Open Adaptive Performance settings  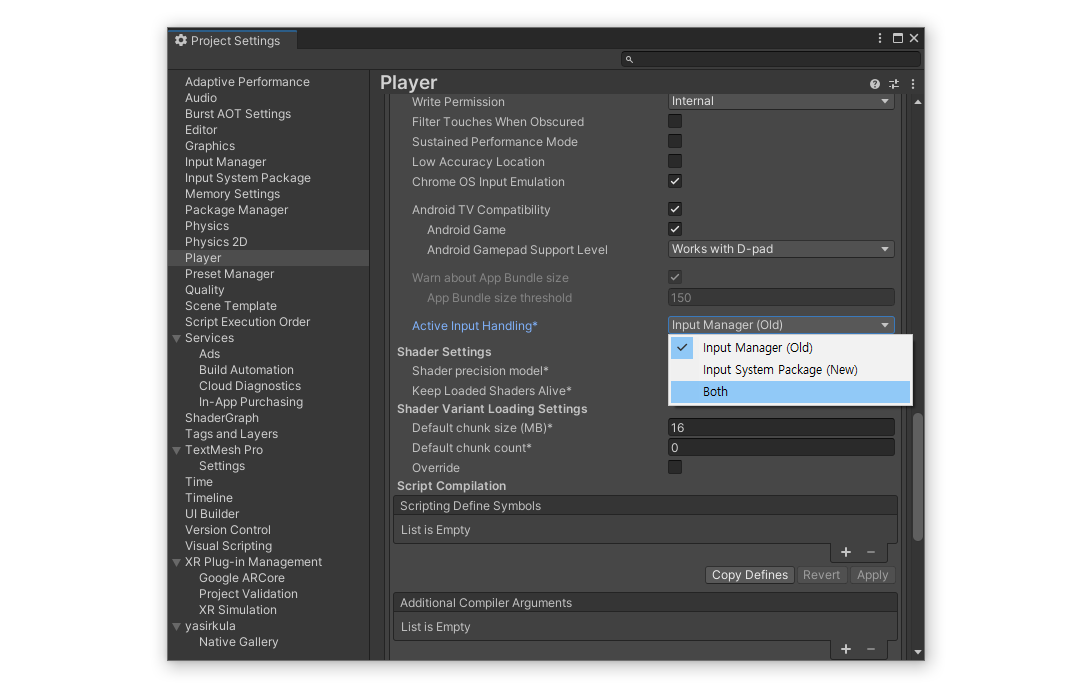[x=247, y=82]
